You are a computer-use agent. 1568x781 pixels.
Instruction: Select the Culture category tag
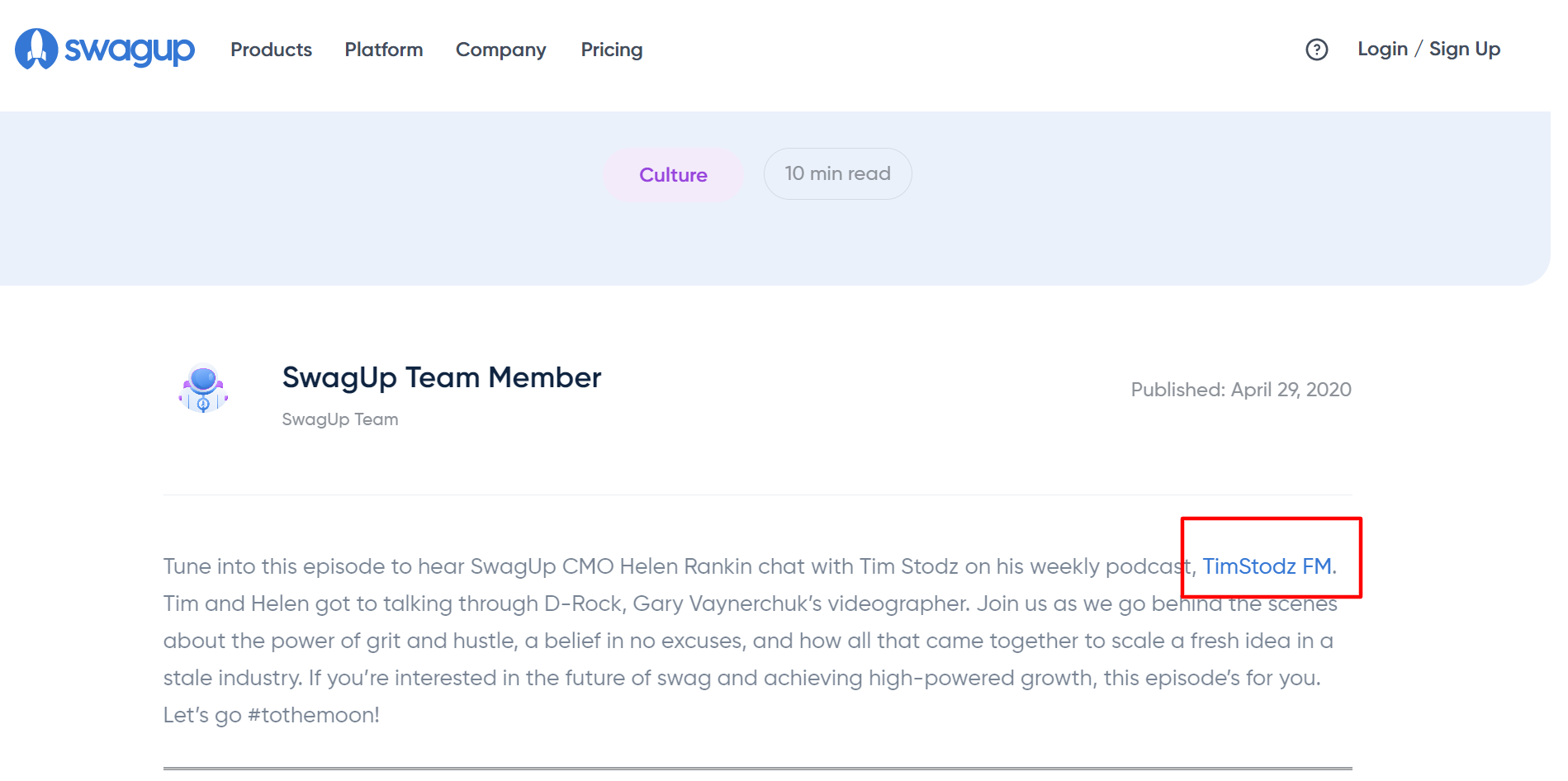(x=673, y=174)
